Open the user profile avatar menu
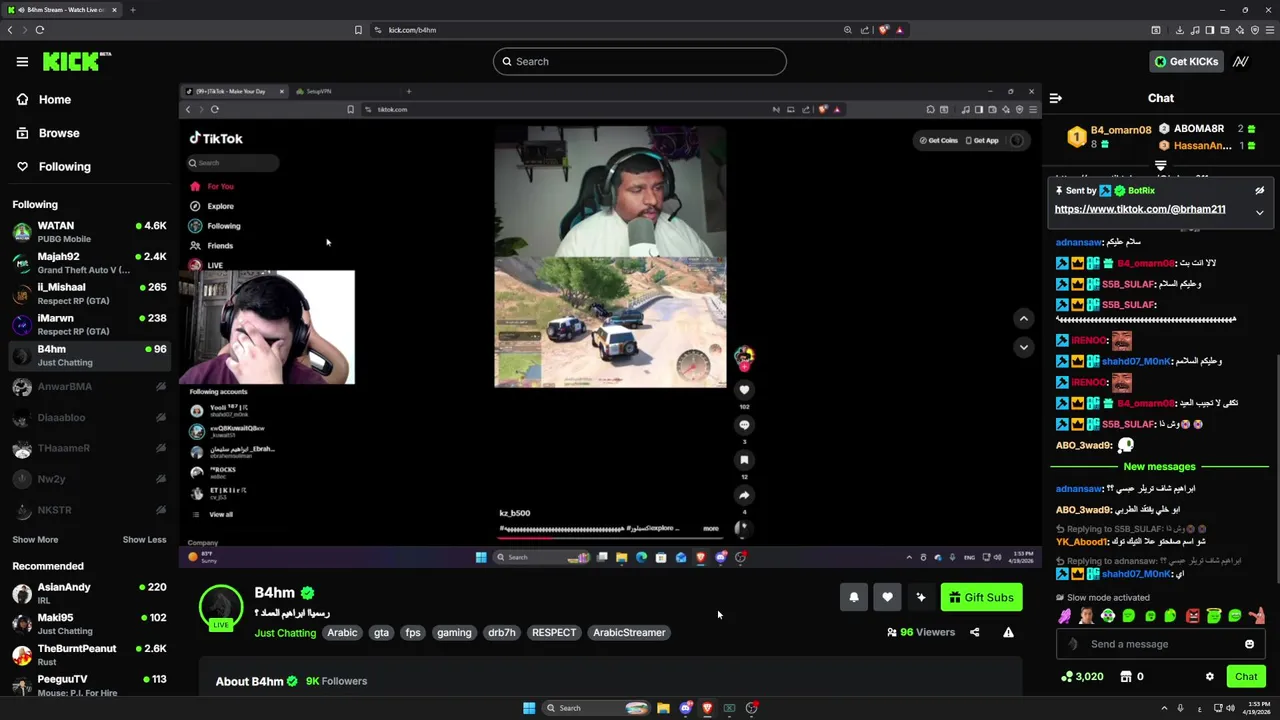The width and height of the screenshot is (1280, 720). tap(1241, 62)
